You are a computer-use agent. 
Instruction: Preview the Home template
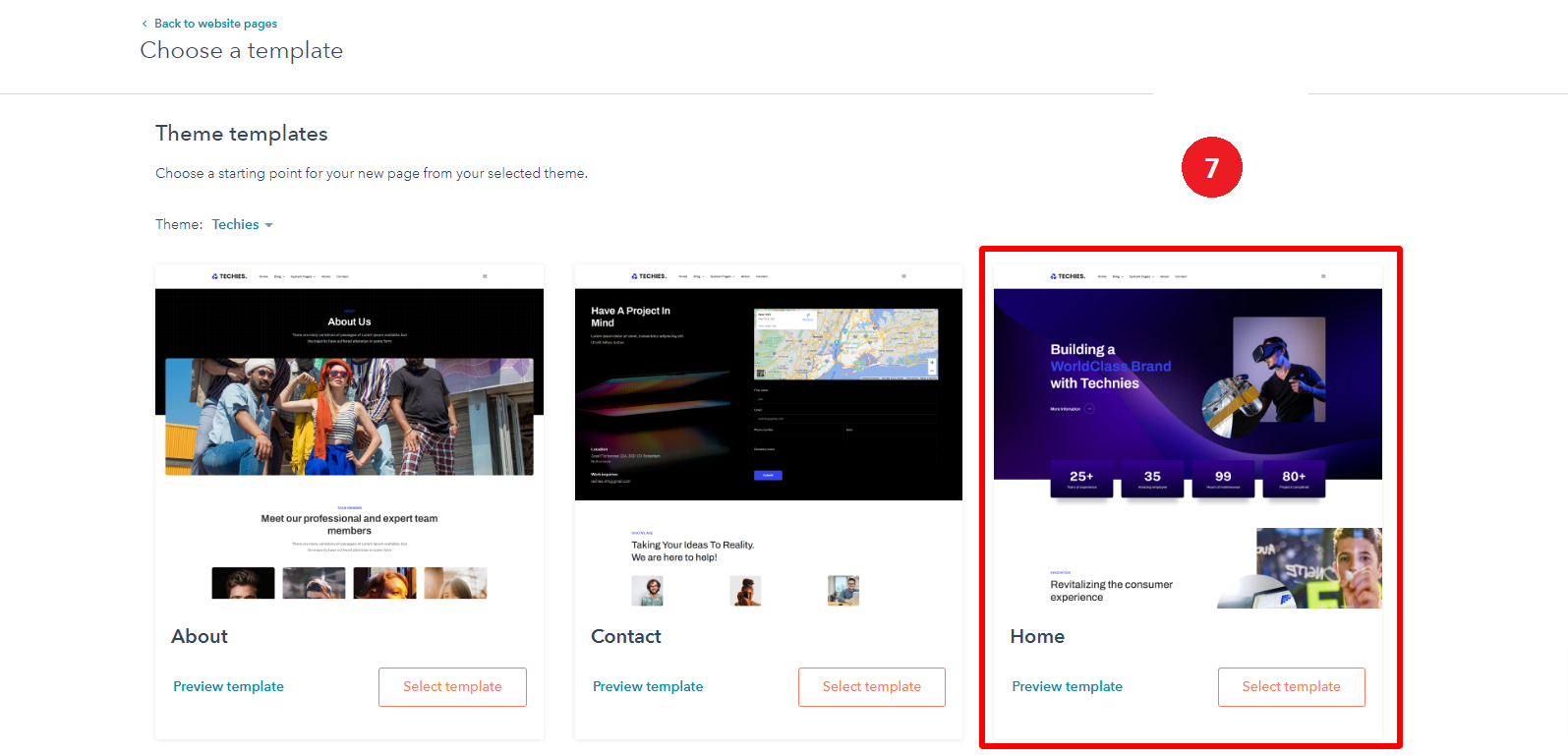[x=1067, y=686]
